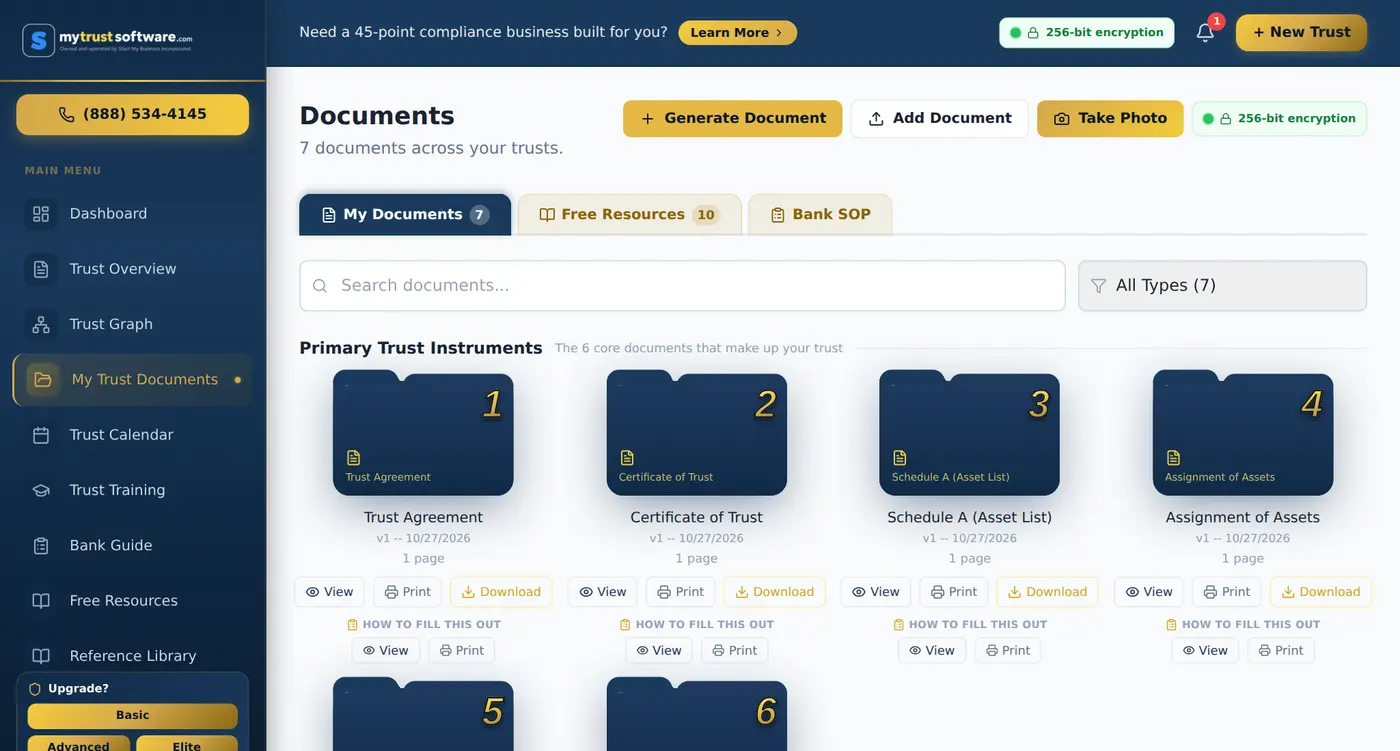Focus the Search documents field

pos(682,286)
